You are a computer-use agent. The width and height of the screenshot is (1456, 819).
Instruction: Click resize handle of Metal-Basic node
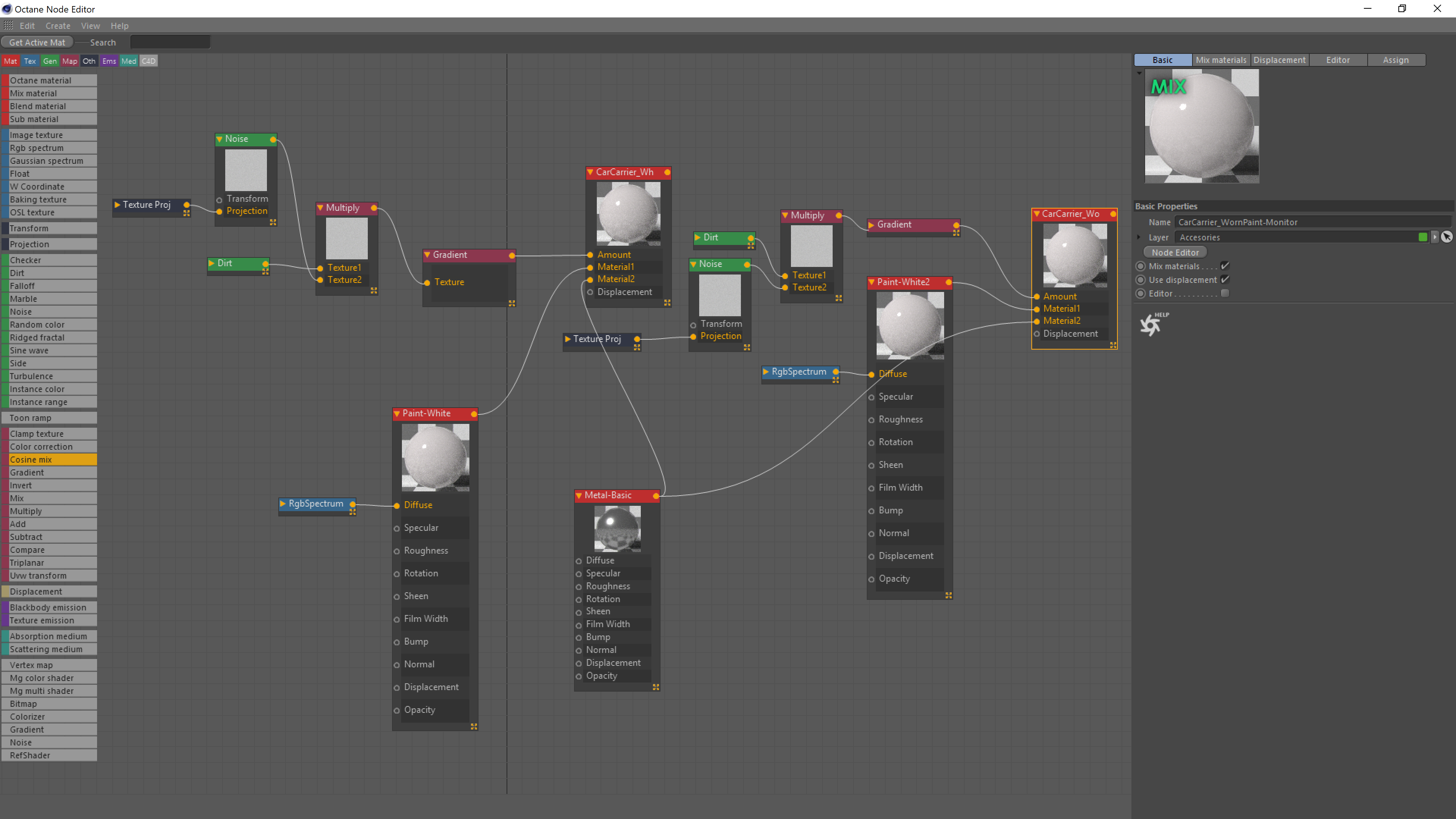(x=656, y=687)
